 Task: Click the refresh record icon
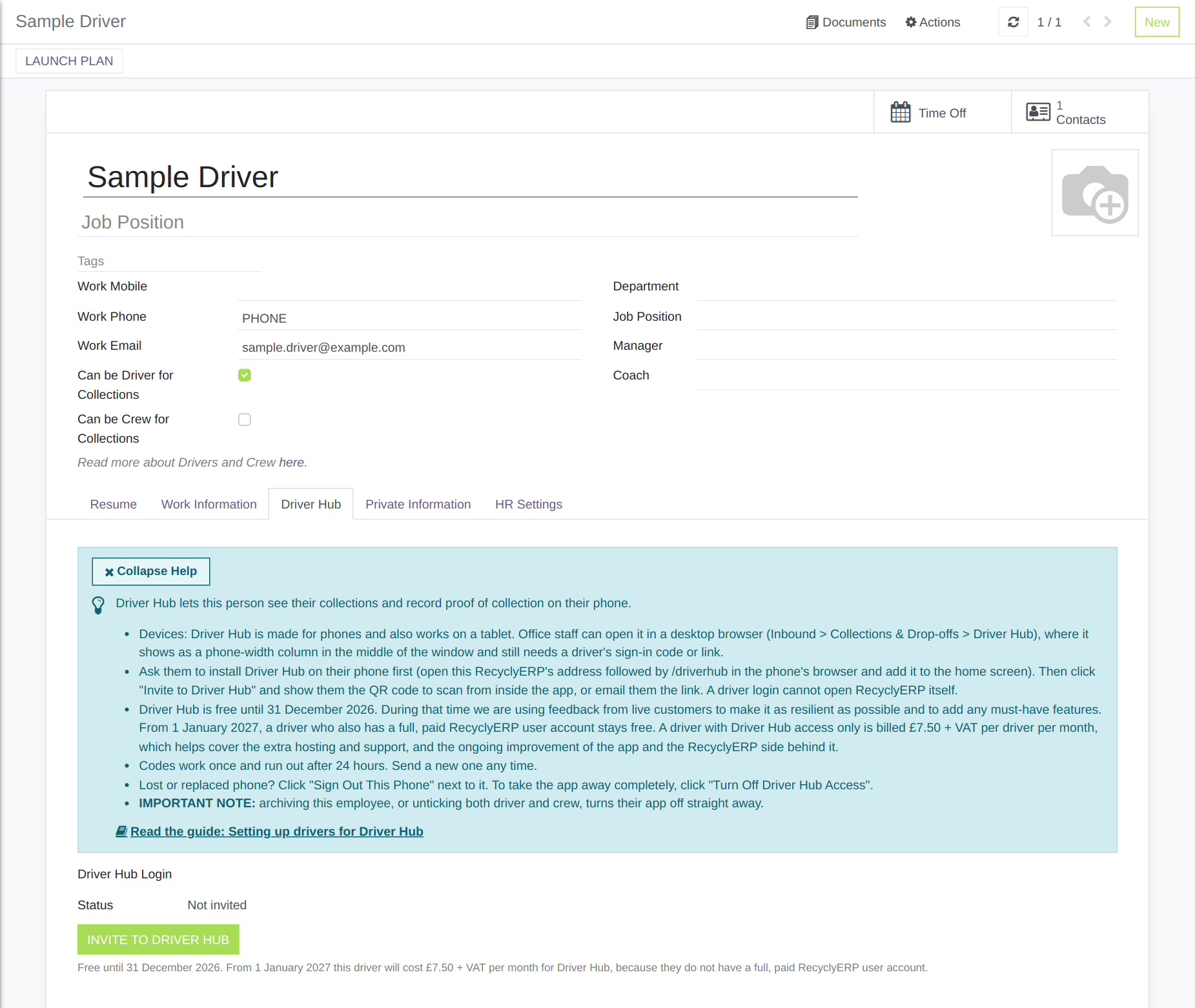pos(1013,22)
